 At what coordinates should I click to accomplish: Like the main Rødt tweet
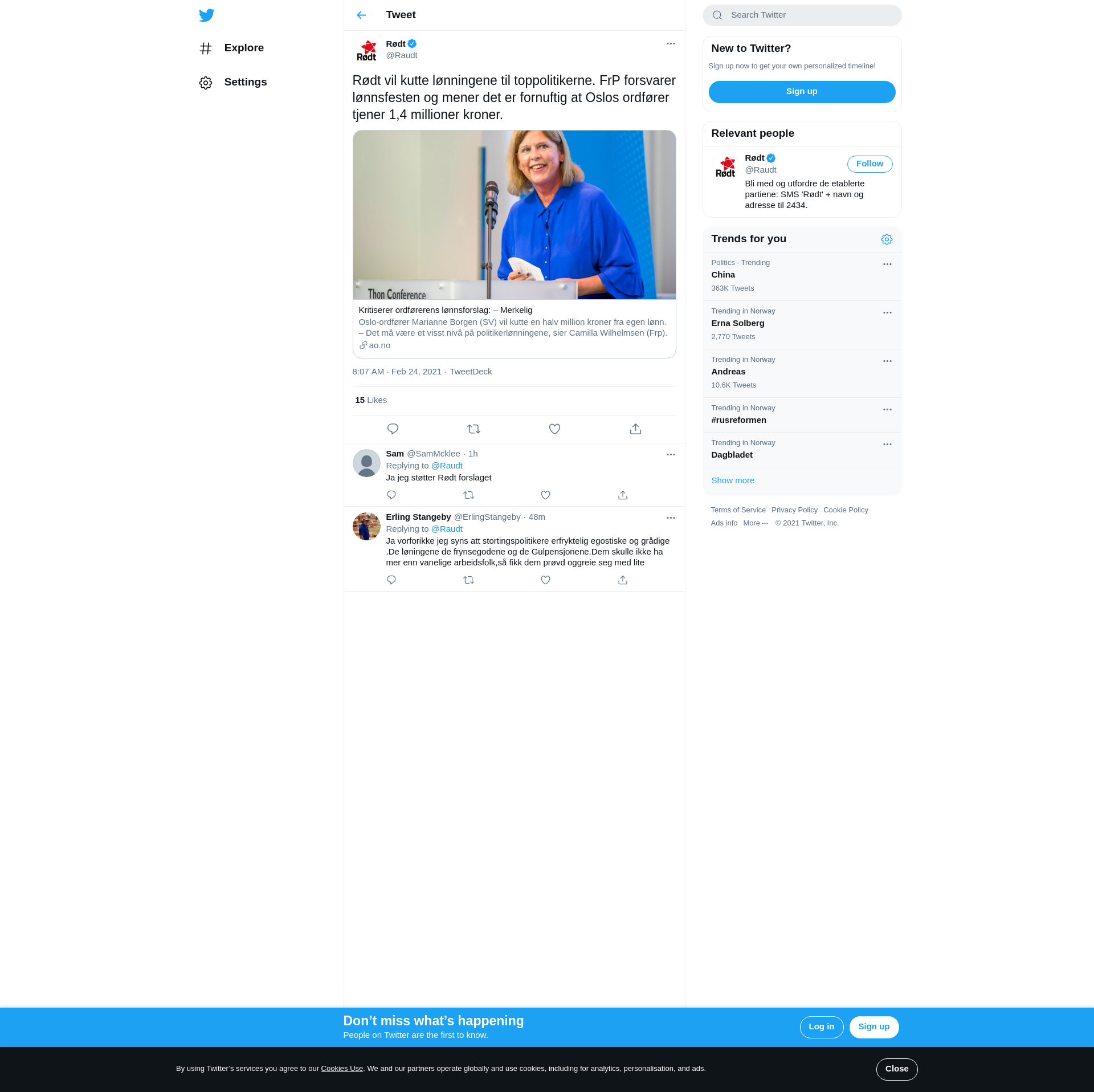coord(554,429)
